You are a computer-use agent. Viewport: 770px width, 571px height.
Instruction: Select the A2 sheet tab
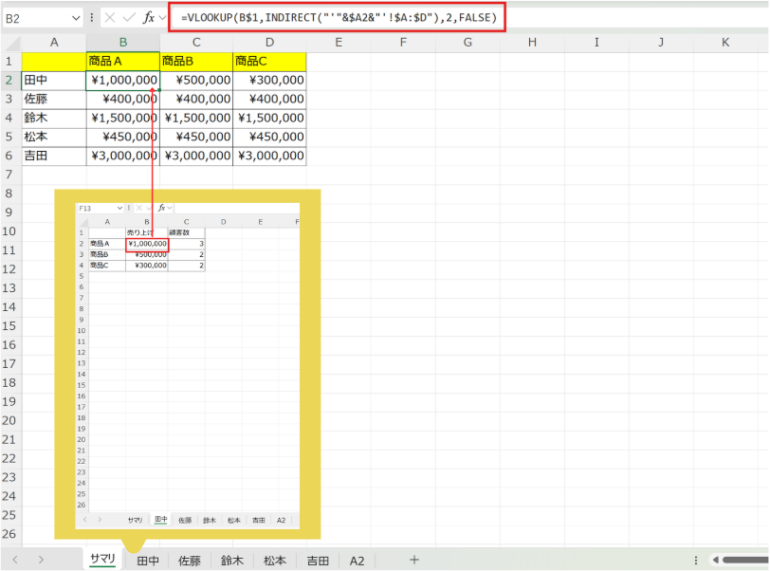click(358, 561)
